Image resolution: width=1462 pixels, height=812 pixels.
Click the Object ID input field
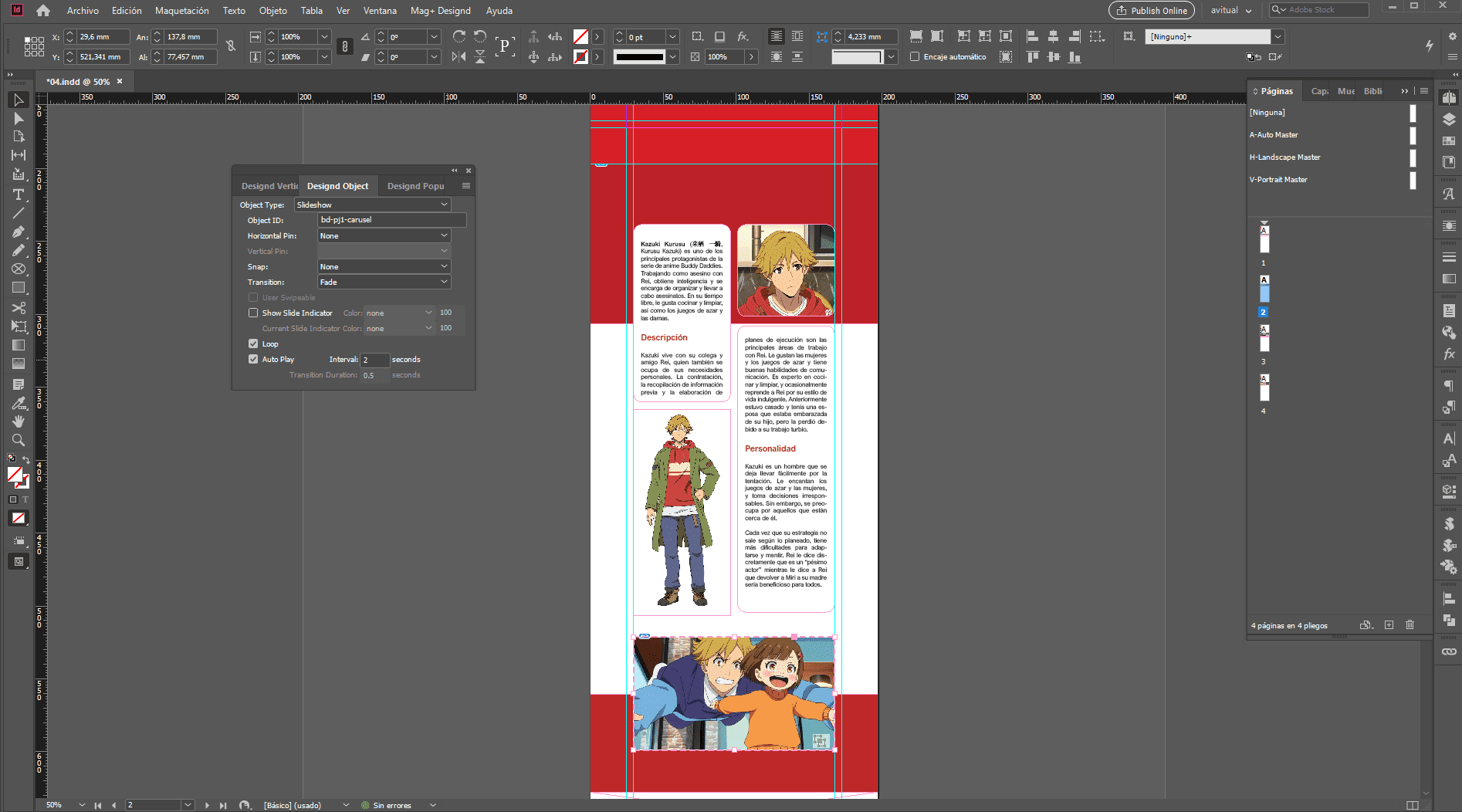click(x=391, y=220)
